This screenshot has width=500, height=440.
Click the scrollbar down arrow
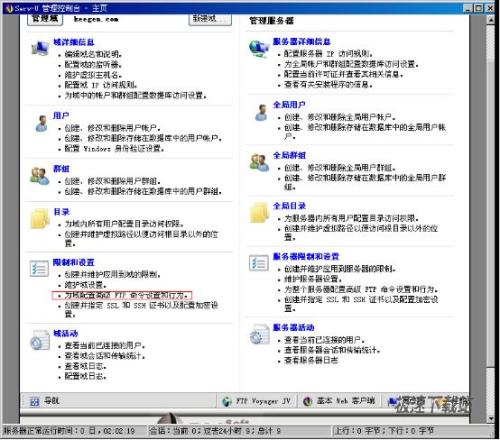point(491,419)
